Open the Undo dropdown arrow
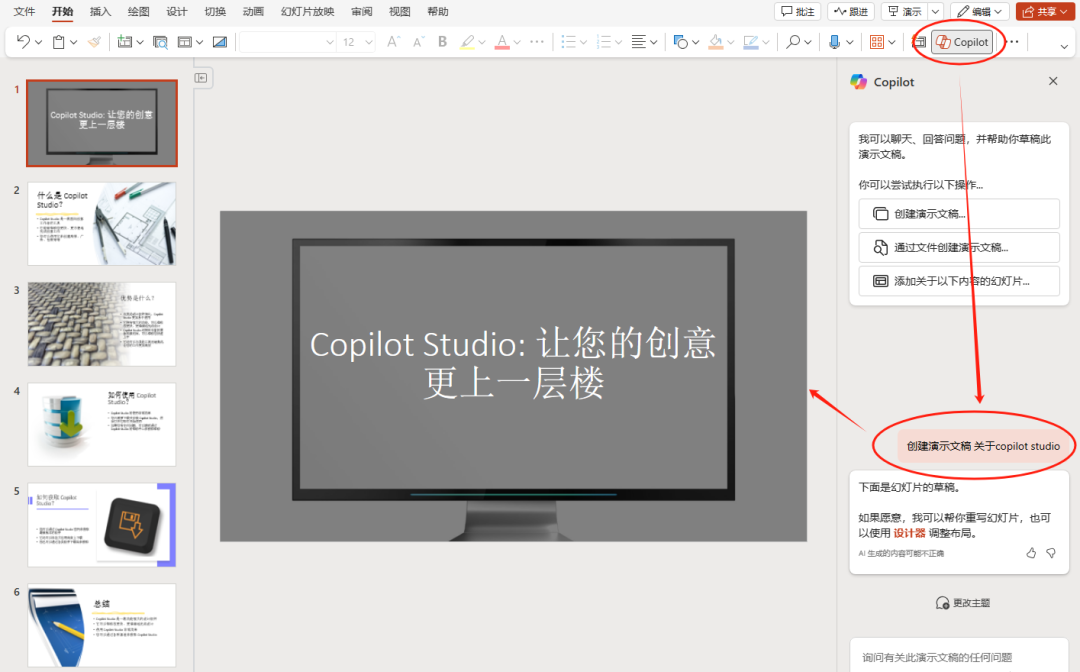The height and width of the screenshot is (672, 1080). [x=39, y=43]
